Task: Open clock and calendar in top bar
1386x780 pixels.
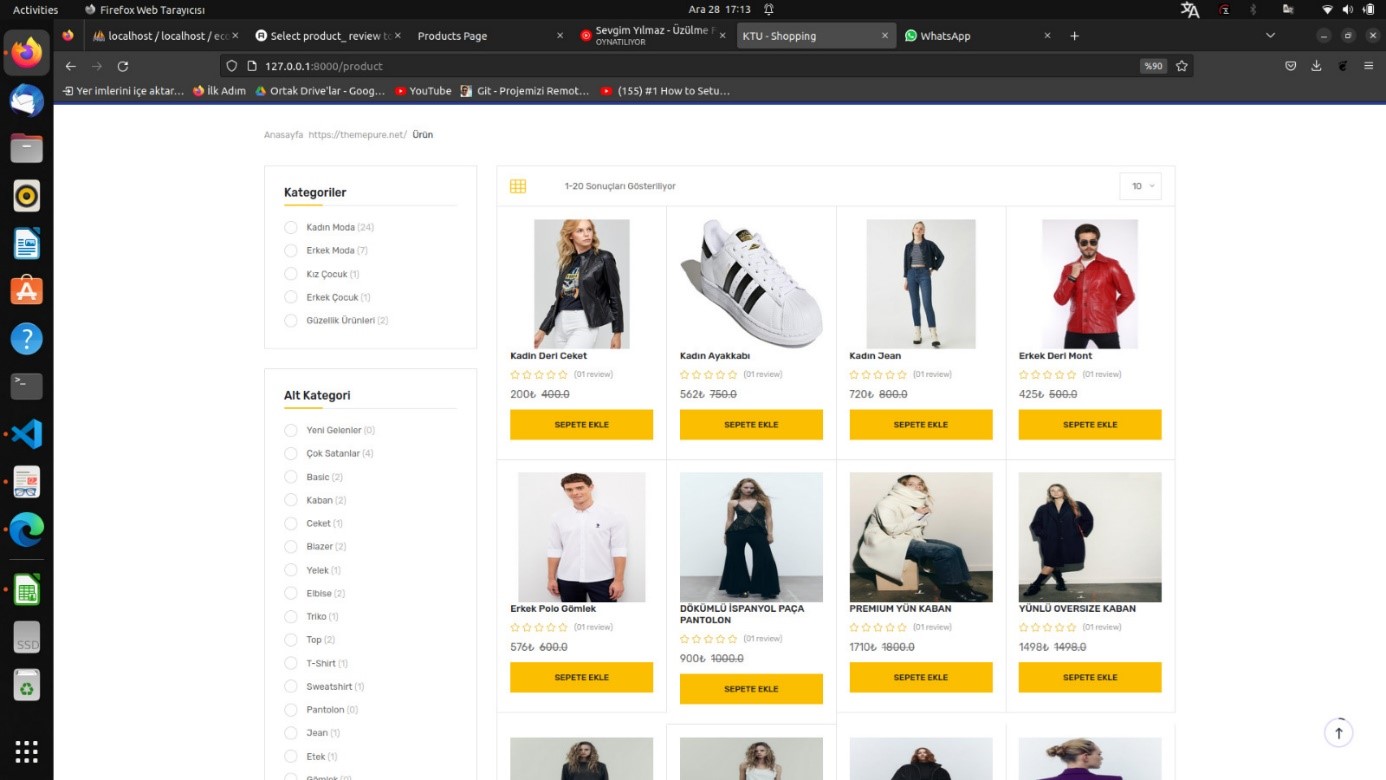Action: click(719, 9)
